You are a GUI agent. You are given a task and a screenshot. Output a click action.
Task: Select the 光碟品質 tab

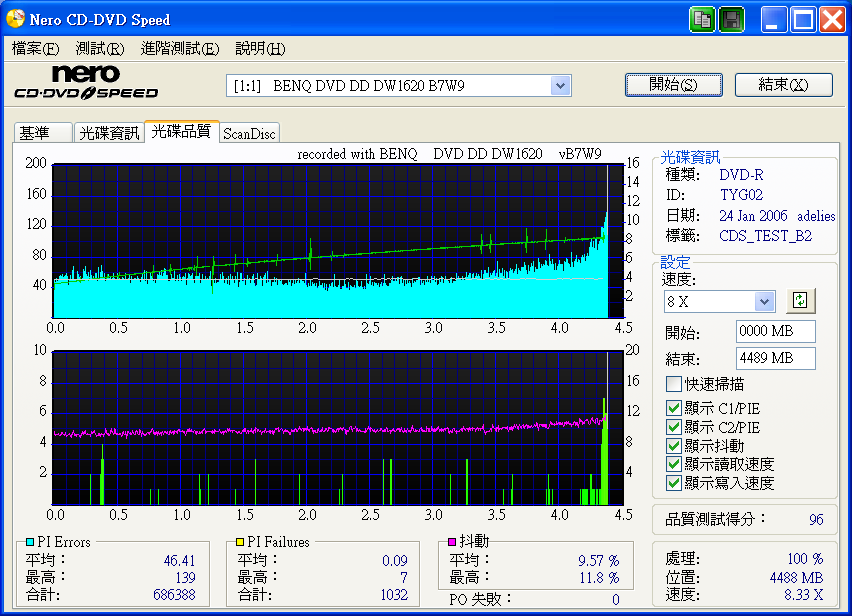(x=181, y=131)
